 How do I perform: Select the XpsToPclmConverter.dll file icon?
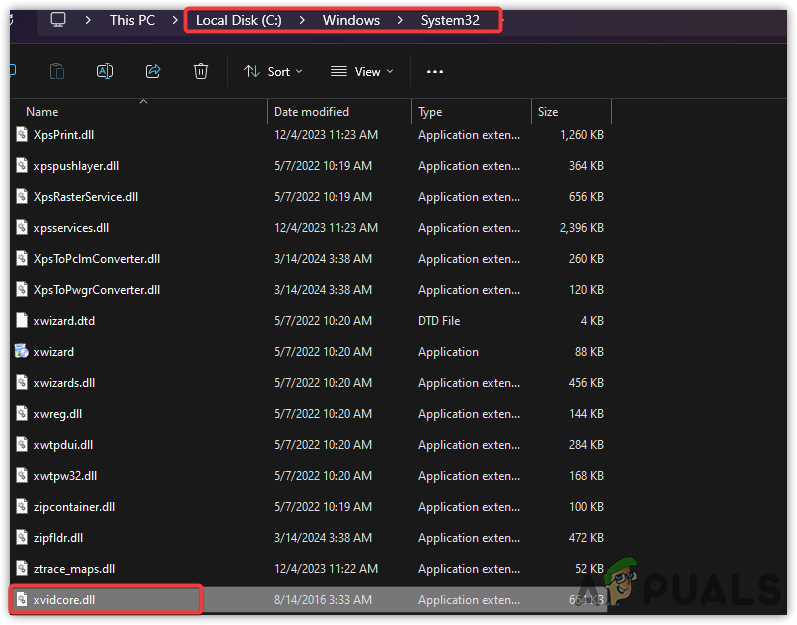22,259
